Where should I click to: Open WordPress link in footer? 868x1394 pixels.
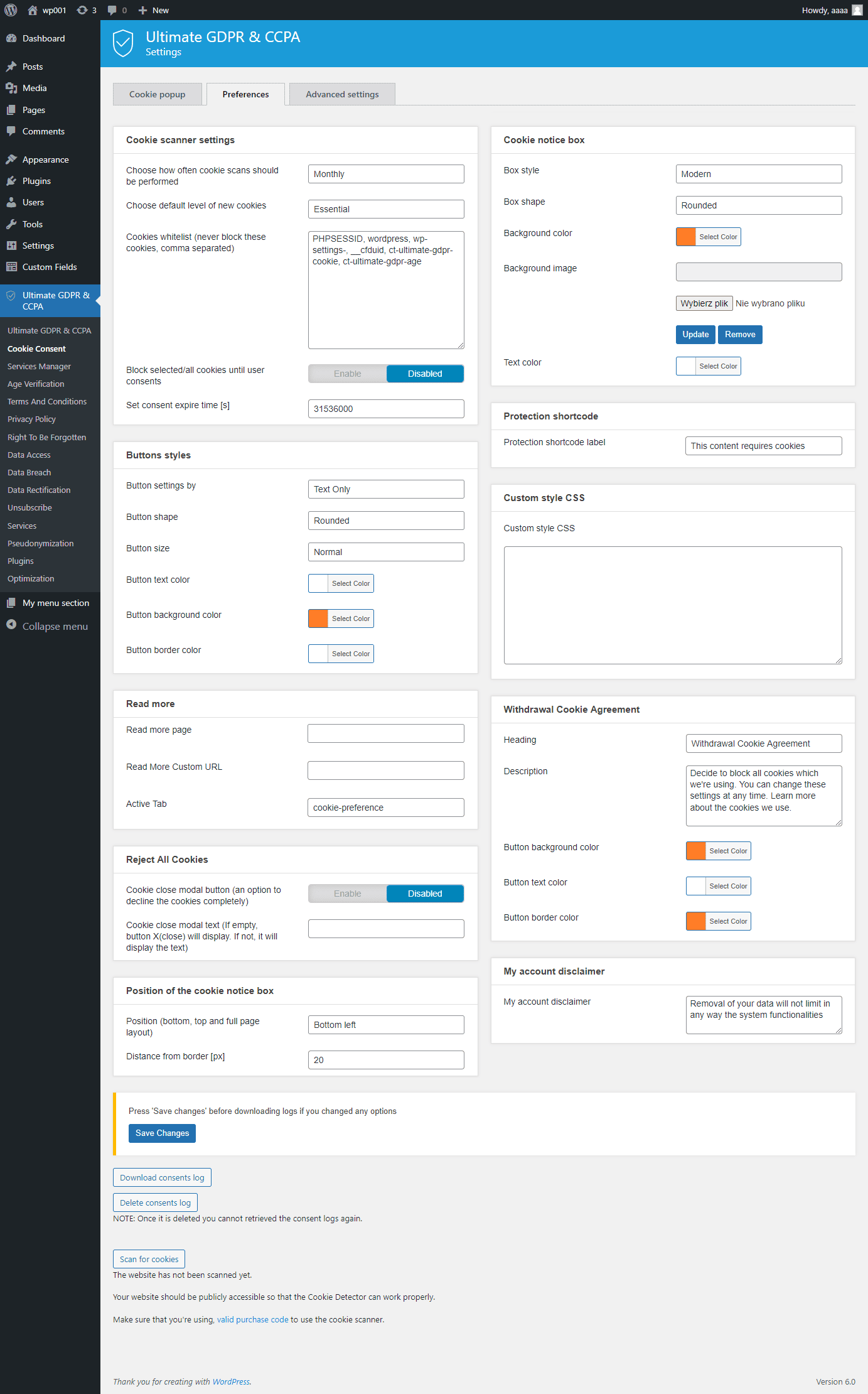coord(231,1381)
